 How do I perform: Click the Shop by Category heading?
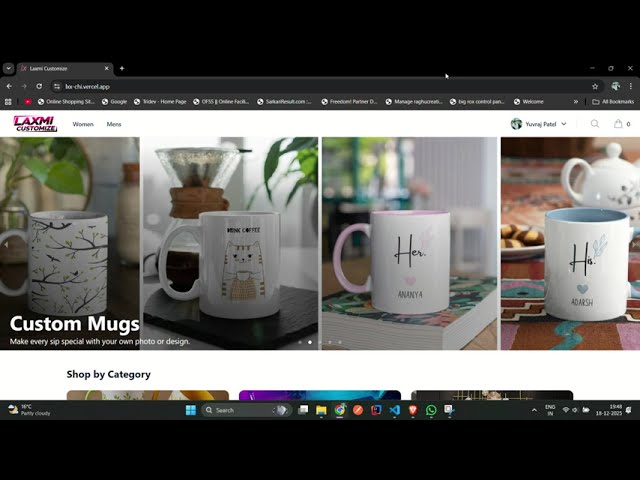click(109, 374)
